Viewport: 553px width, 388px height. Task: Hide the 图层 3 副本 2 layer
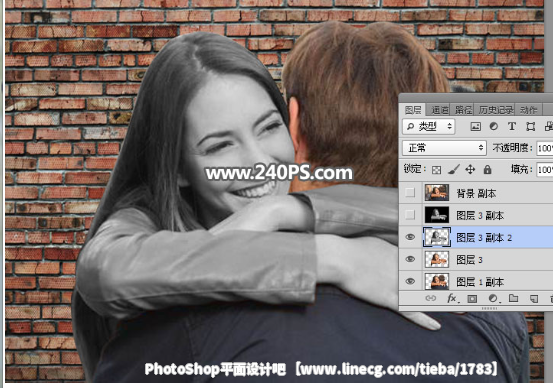pyautogui.click(x=410, y=237)
